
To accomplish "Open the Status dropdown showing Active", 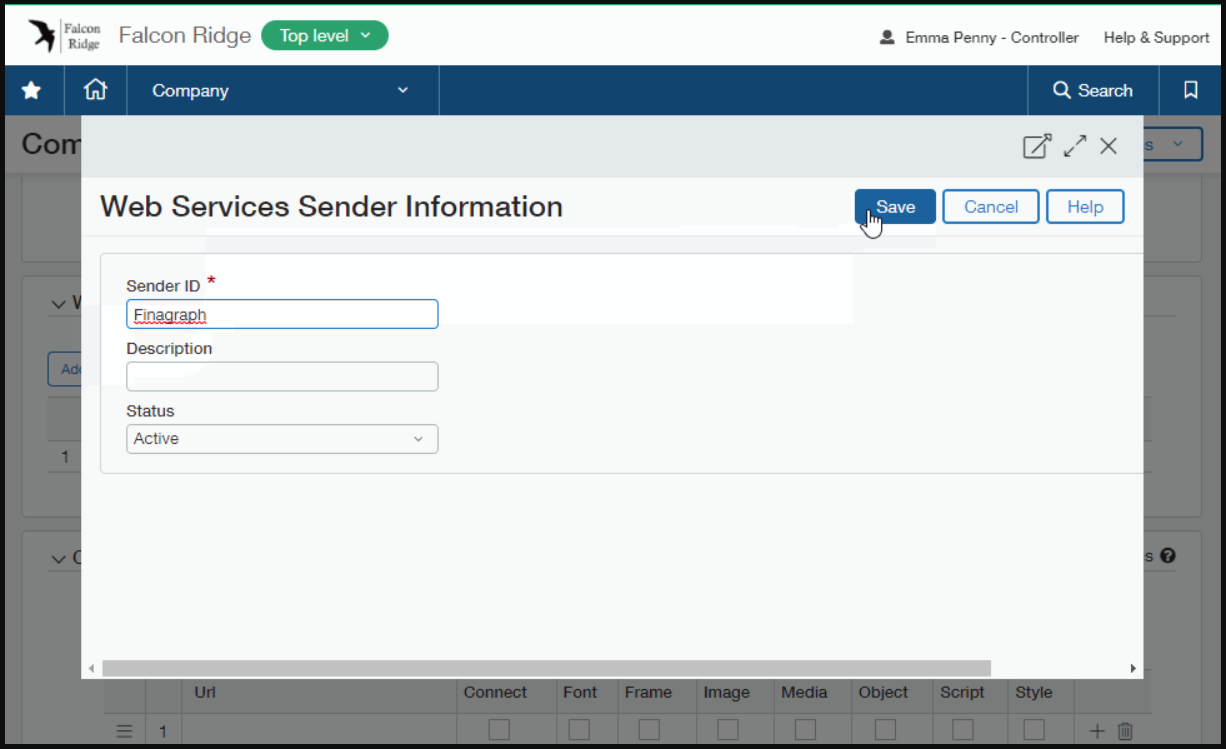I will (x=281, y=439).
